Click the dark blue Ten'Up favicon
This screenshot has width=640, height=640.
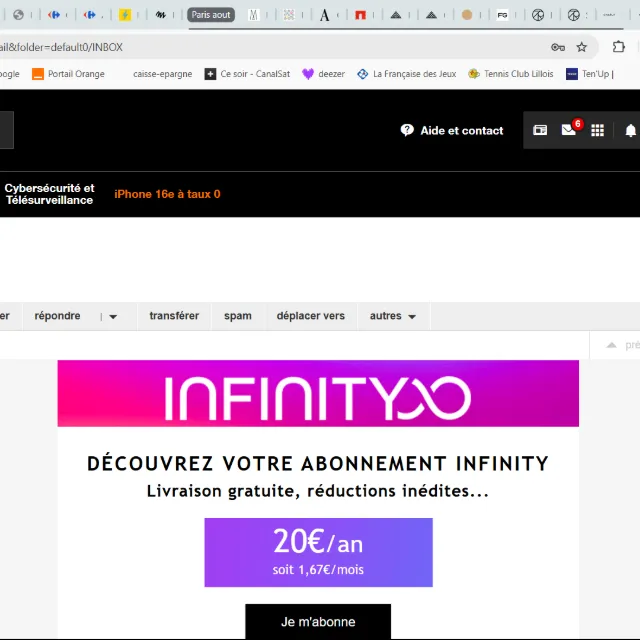coord(571,74)
